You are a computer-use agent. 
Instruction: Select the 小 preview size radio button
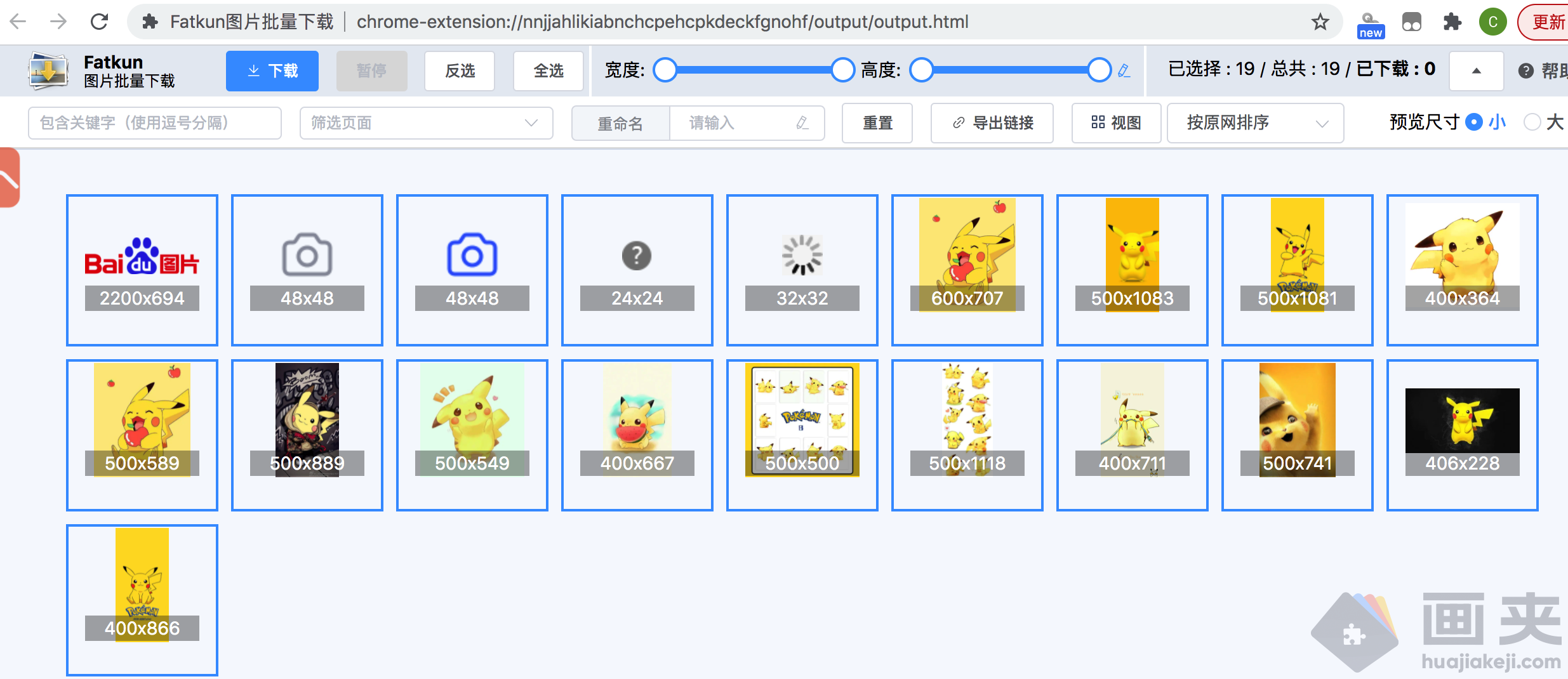(1474, 122)
